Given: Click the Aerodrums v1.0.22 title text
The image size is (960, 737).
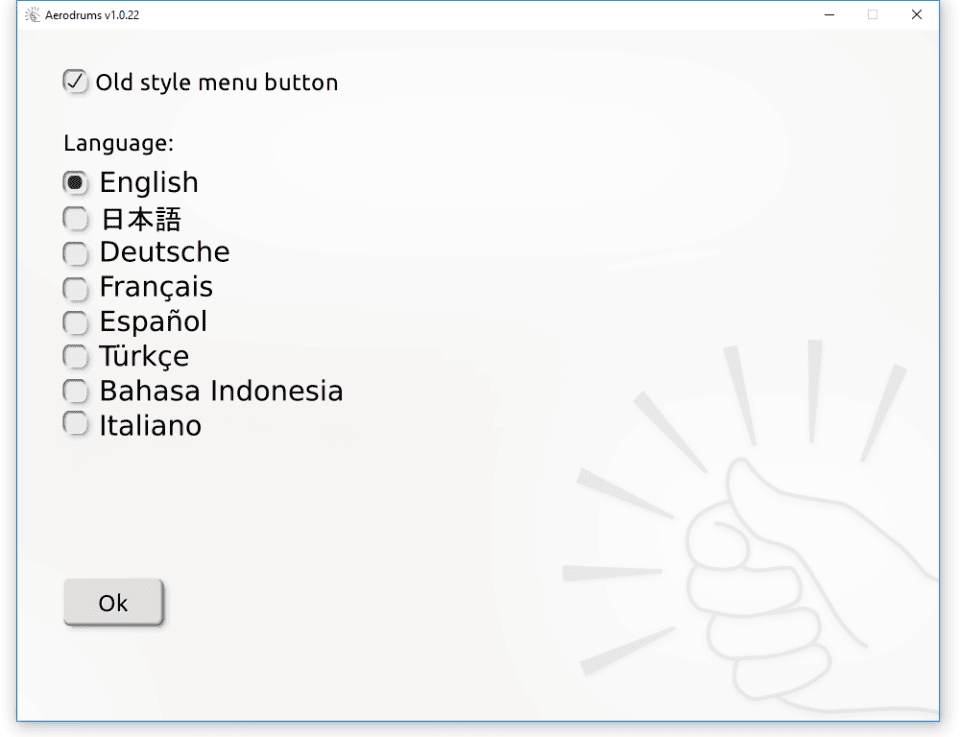Looking at the screenshot, I should click(92, 15).
